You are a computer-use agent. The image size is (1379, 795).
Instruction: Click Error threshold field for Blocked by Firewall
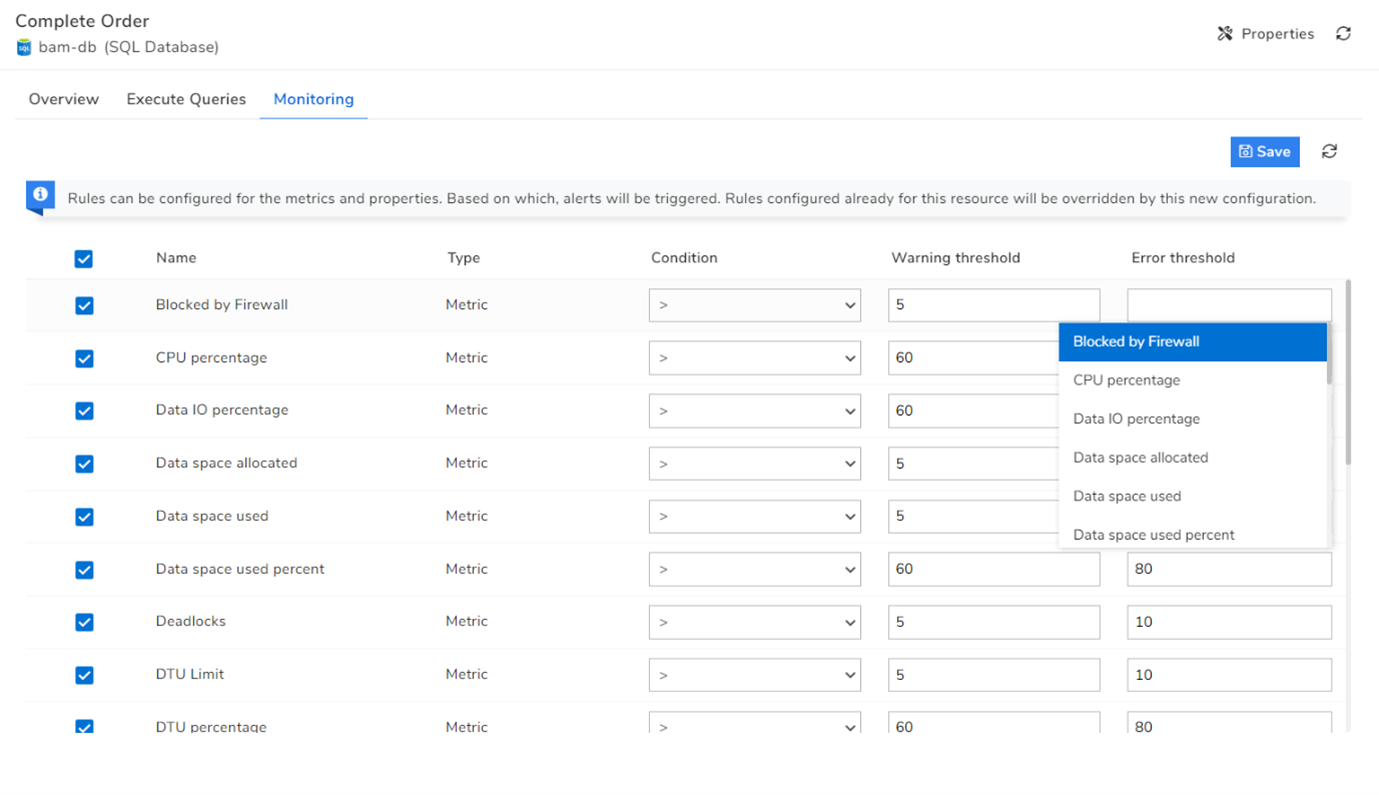(1229, 305)
